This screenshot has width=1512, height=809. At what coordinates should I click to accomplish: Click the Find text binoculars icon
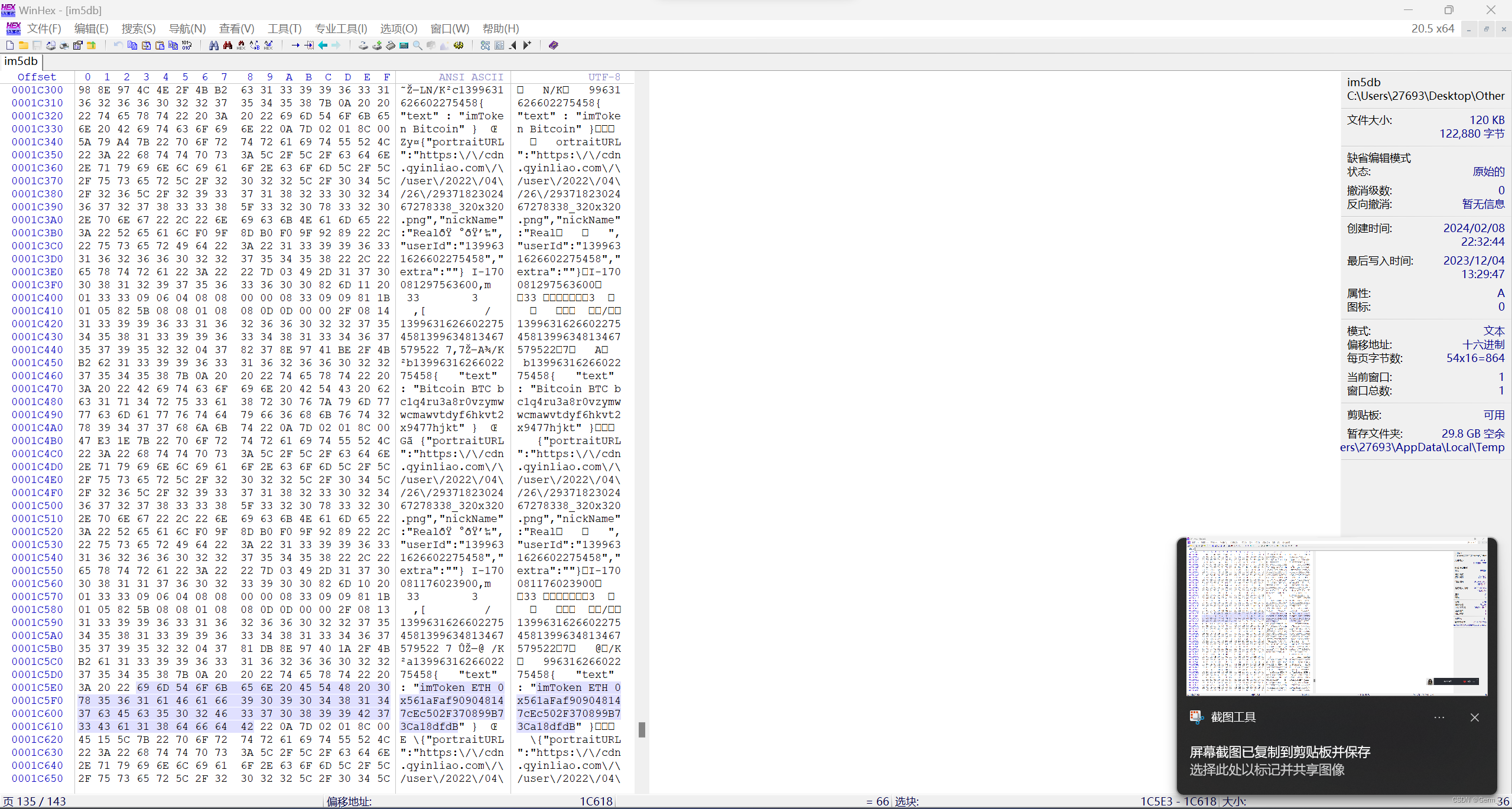[214, 45]
